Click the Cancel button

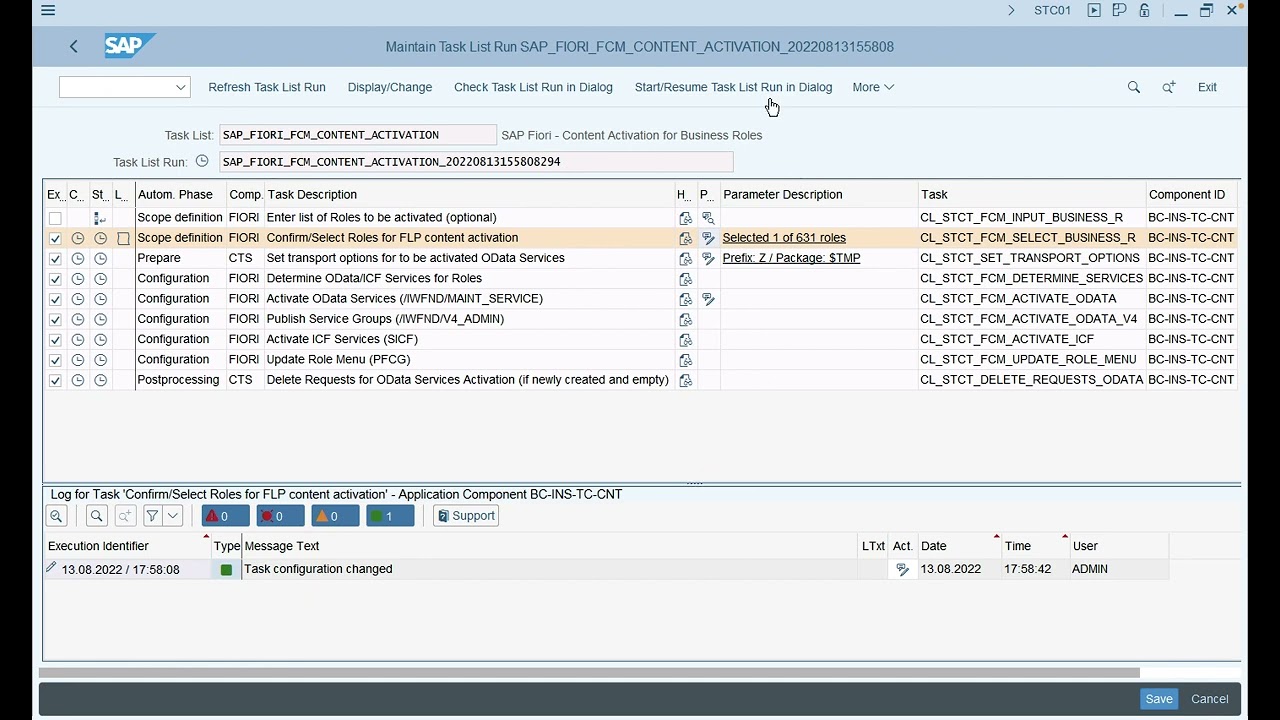[1210, 699]
